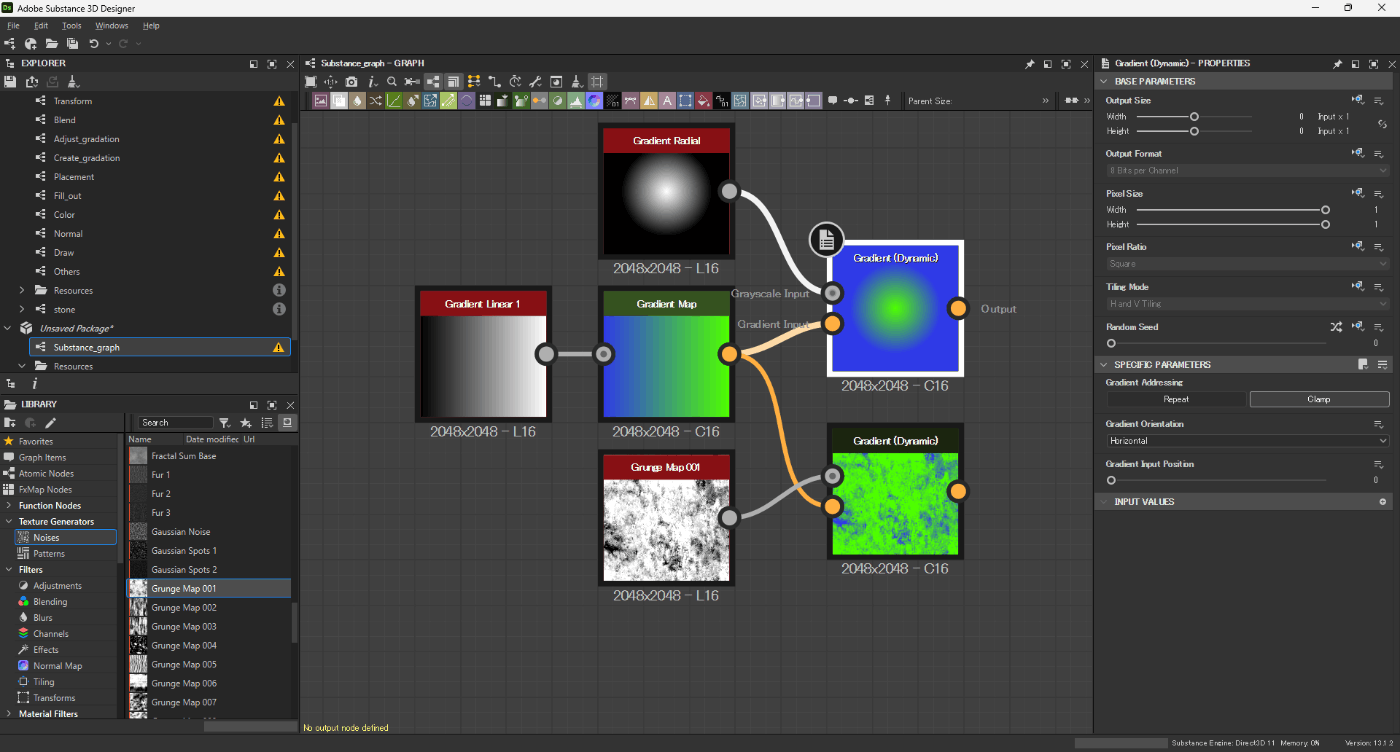
Task: Open the Help menu
Action: (151, 25)
